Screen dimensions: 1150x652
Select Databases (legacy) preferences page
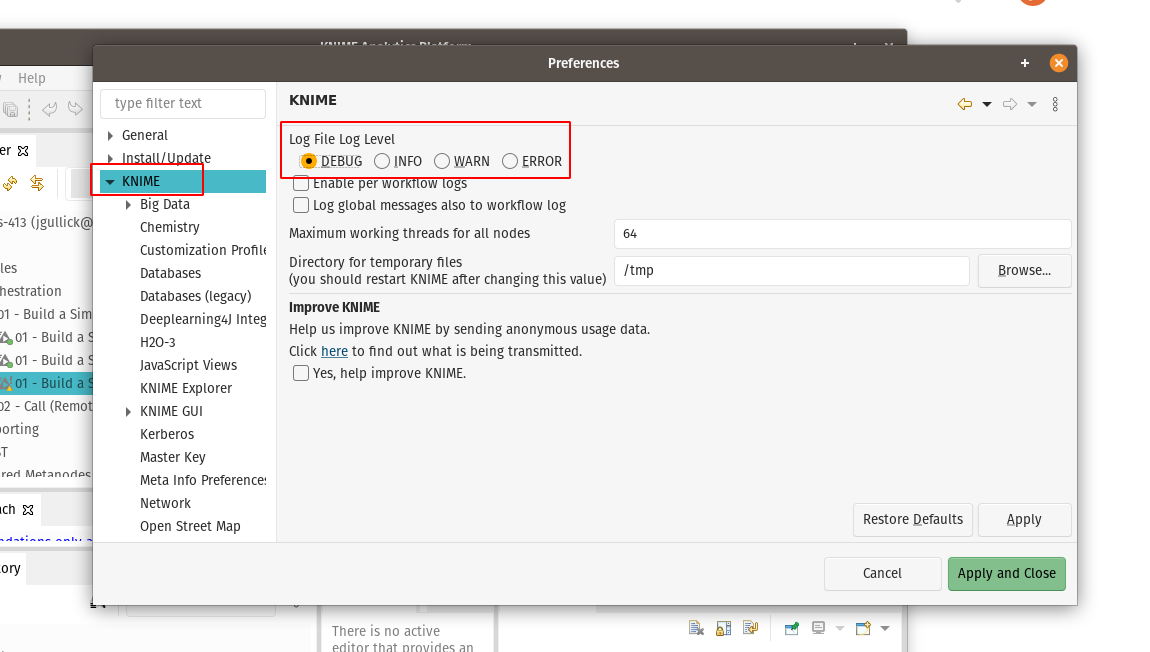click(196, 296)
